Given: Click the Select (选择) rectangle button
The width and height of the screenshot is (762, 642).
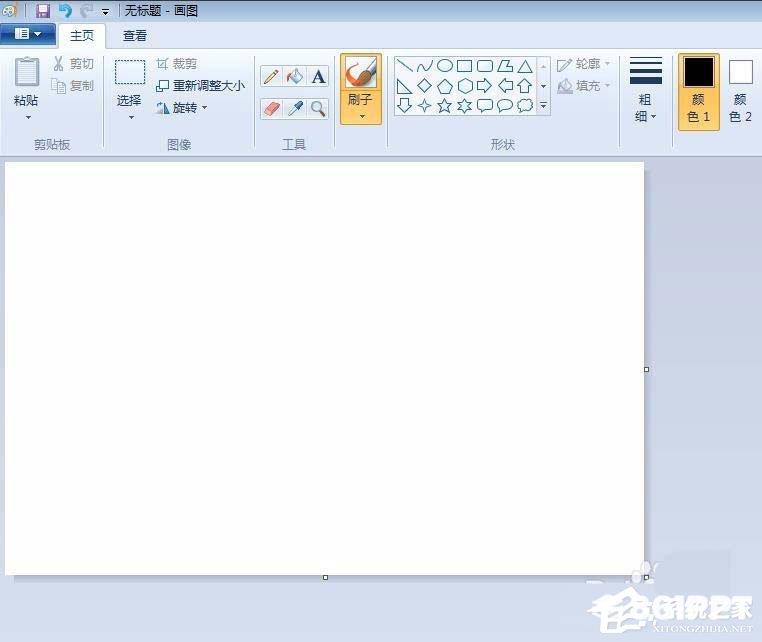Looking at the screenshot, I should tap(130, 73).
